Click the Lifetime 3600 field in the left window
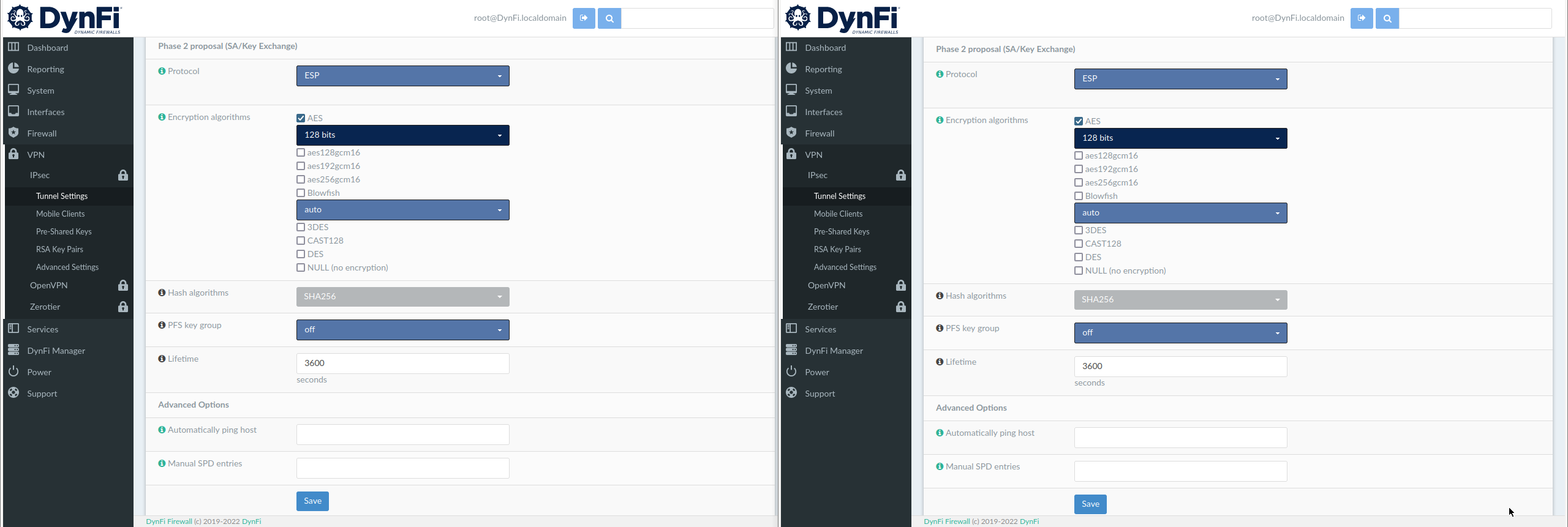The height and width of the screenshot is (527, 1568). point(402,364)
